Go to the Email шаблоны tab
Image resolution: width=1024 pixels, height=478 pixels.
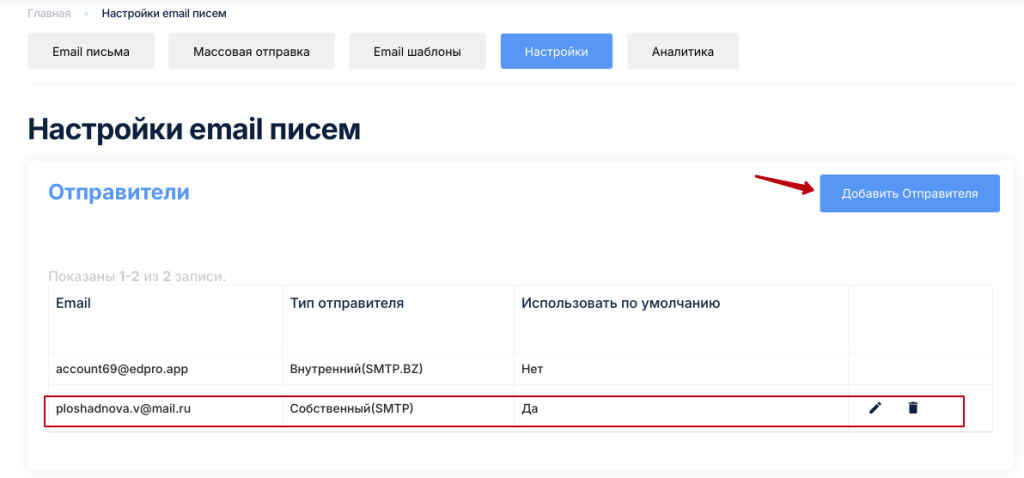pyautogui.click(x=417, y=52)
